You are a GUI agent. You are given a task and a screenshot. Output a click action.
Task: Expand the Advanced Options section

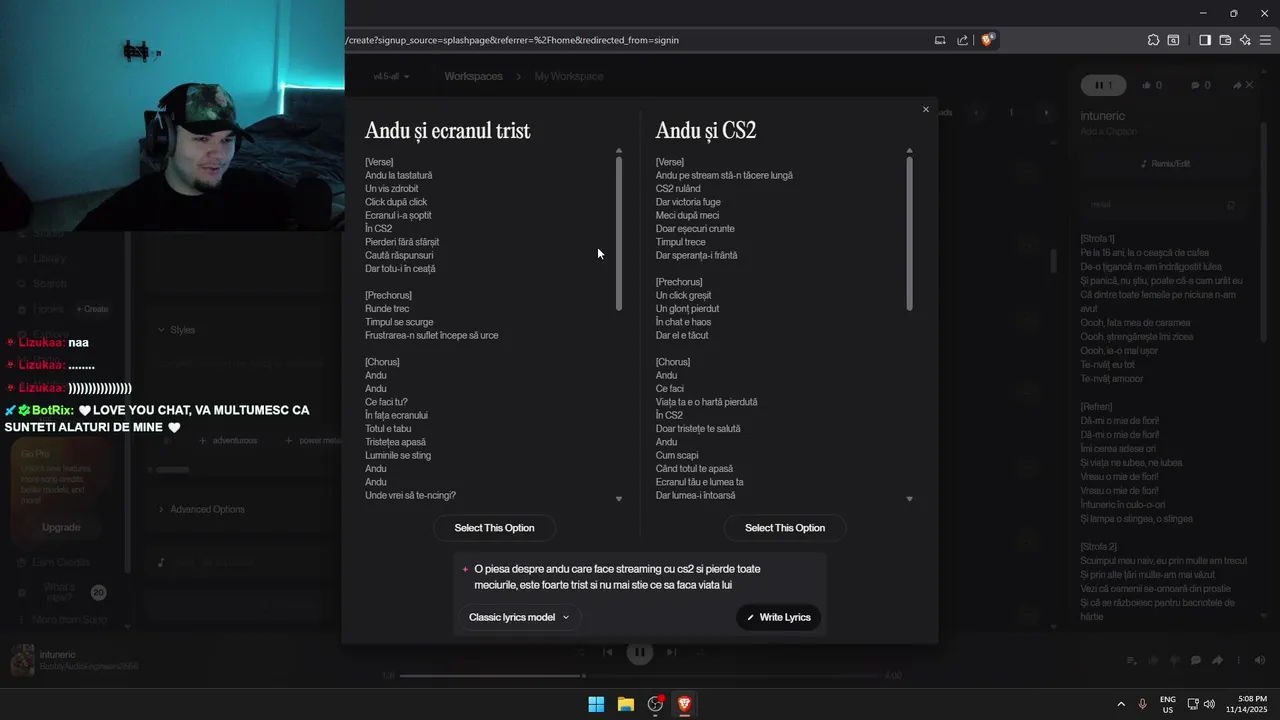click(x=201, y=509)
